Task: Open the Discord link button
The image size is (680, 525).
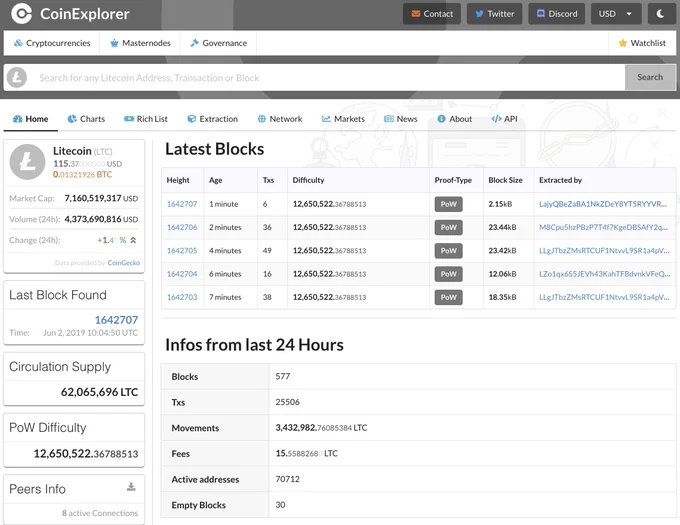Action: point(556,14)
